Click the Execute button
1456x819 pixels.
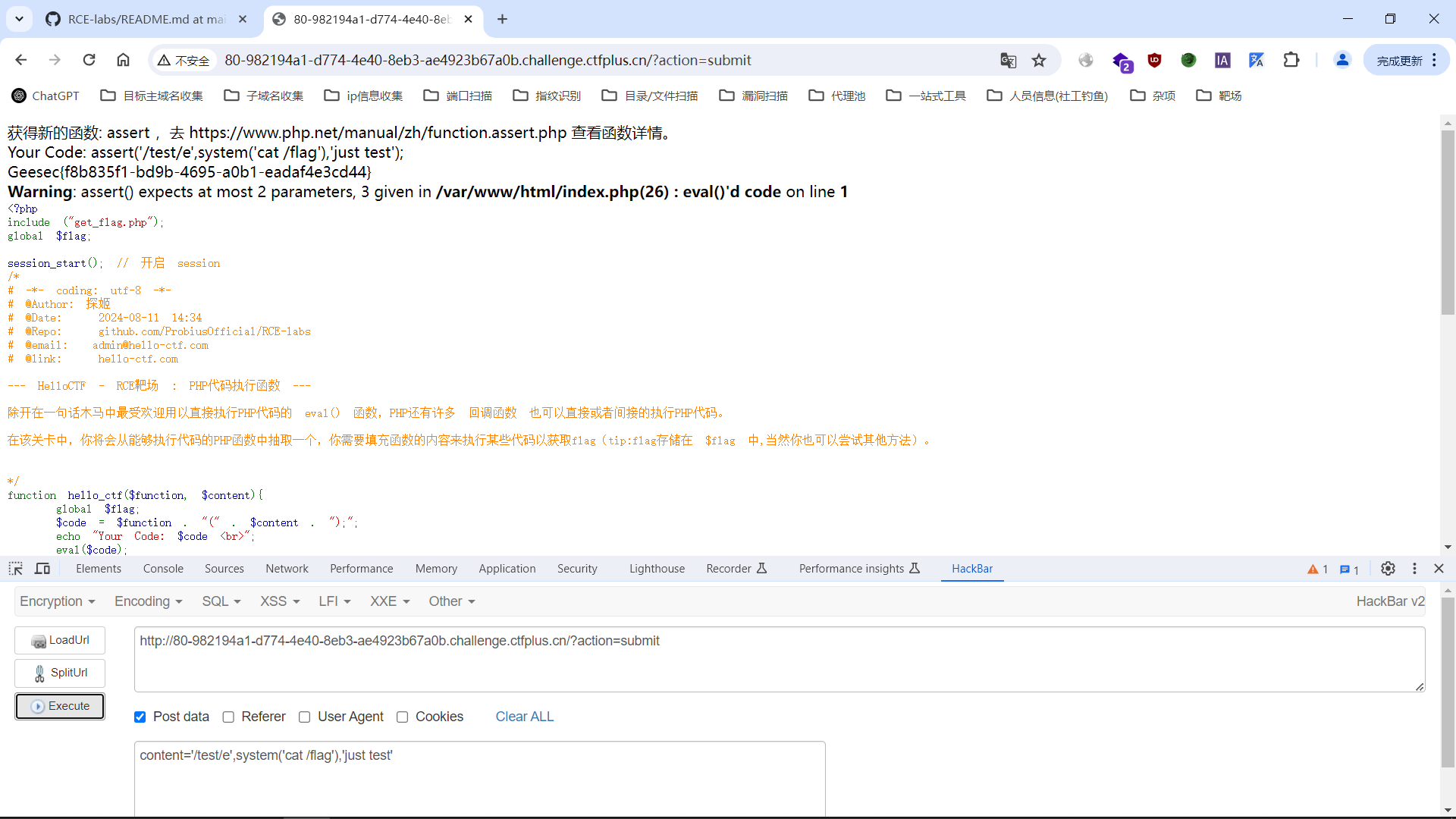[60, 706]
